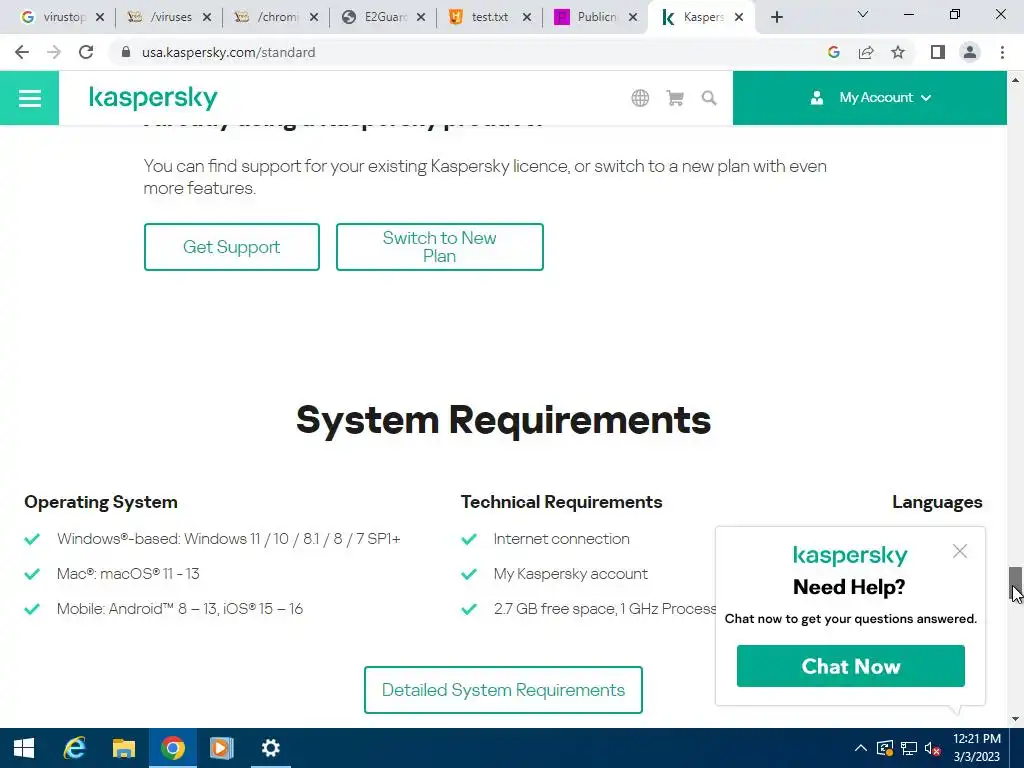
Task: Go back with browser back arrow
Action: pos(22,52)
